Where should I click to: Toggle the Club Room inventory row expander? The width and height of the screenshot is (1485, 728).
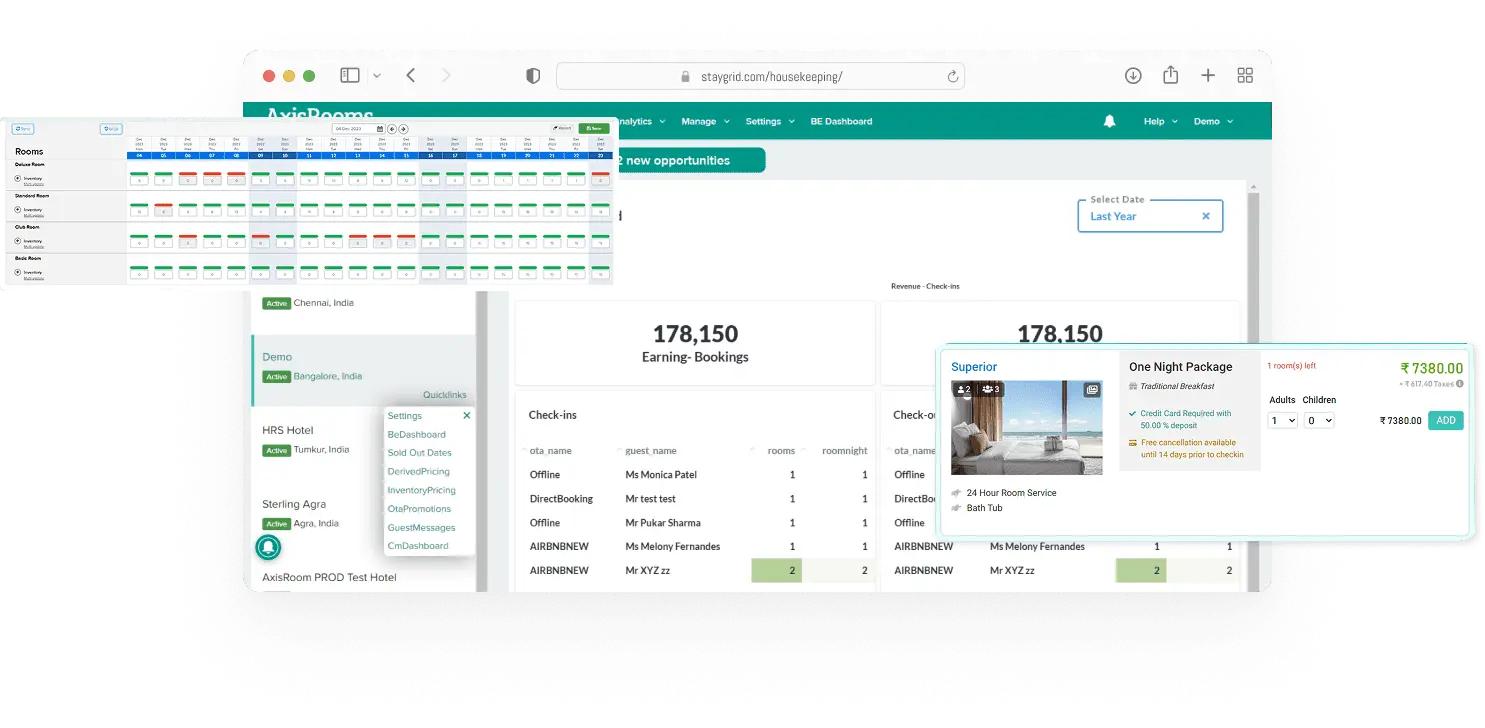click(x=18, y=240)
